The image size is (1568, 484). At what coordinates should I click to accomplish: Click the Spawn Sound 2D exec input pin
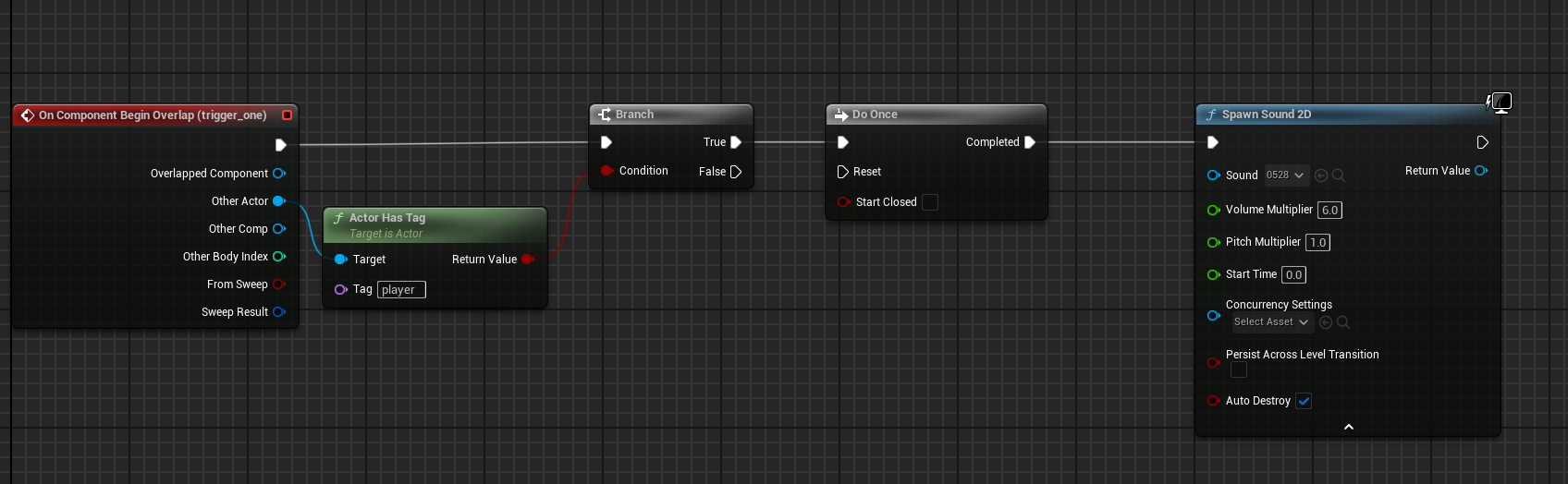1213,142
